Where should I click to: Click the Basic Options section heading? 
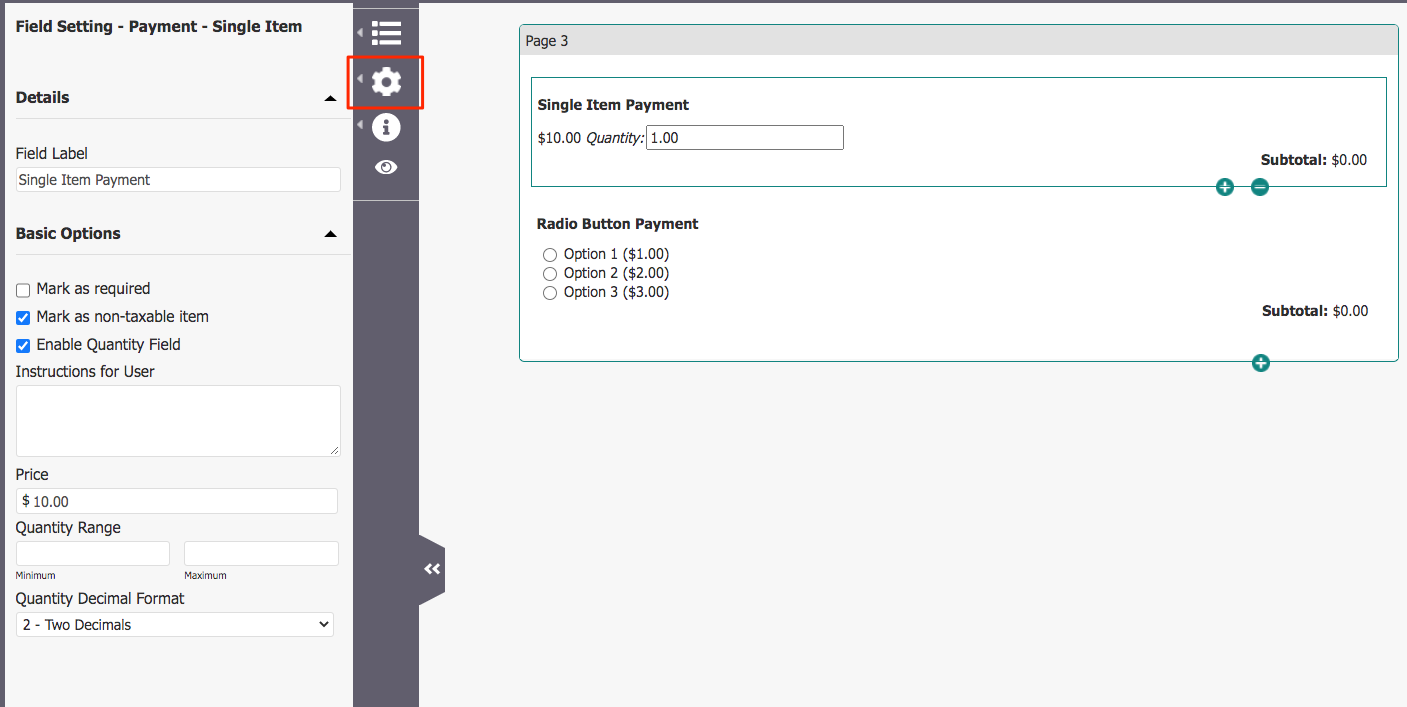pos(68,234)
